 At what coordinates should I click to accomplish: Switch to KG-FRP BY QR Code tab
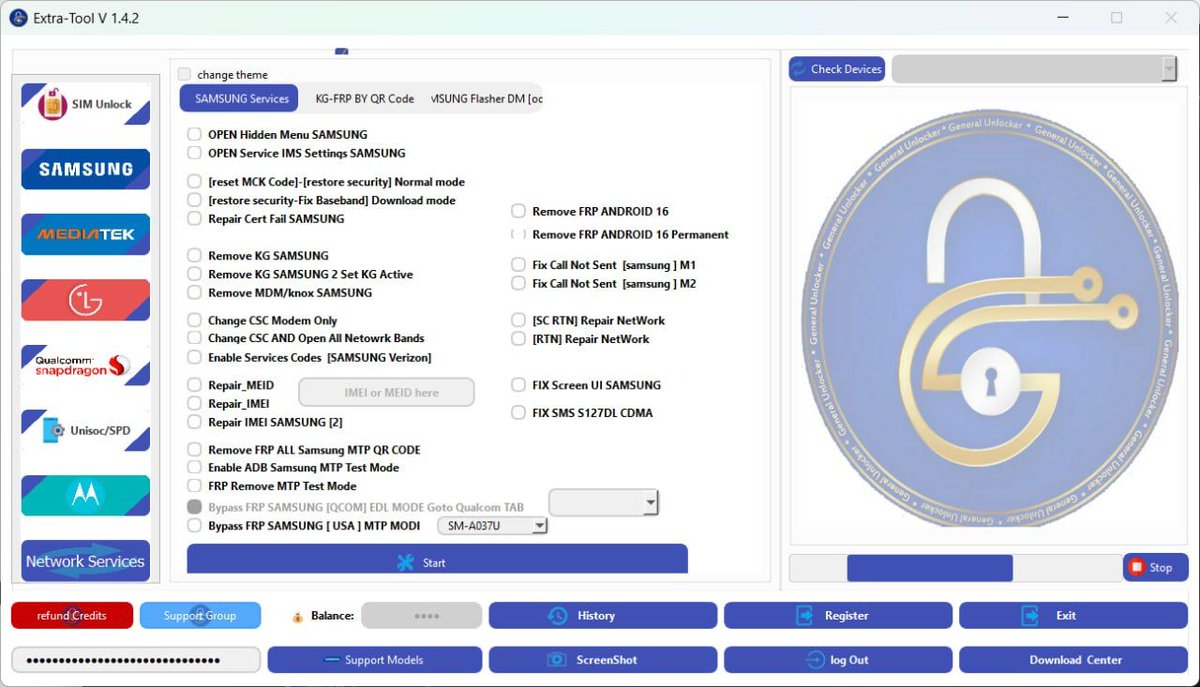364,98
